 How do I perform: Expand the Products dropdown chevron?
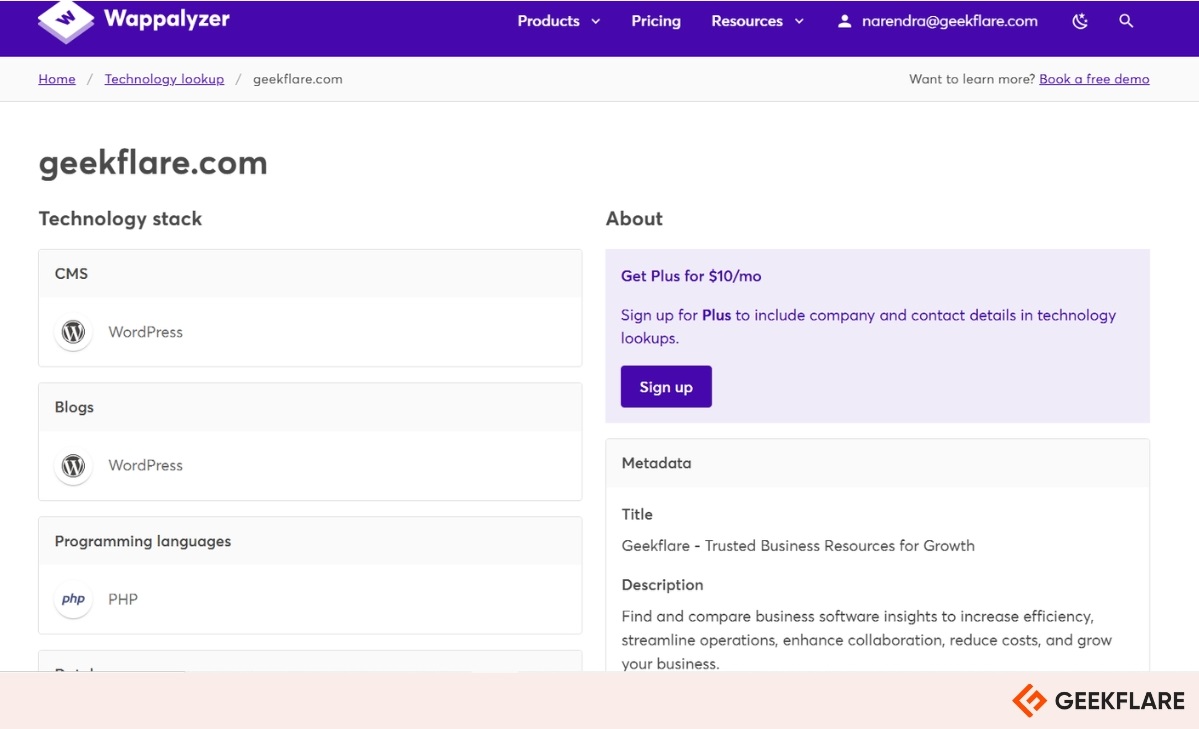[x=596, y=21]
